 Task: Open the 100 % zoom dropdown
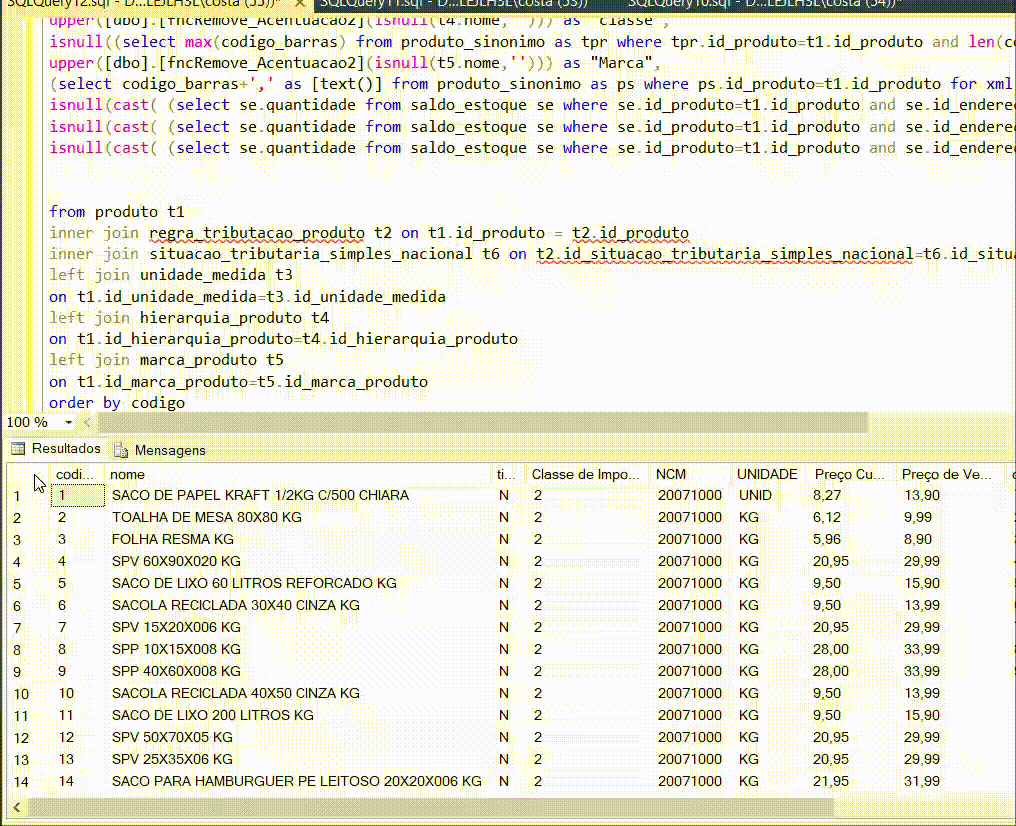click(68, 422)
